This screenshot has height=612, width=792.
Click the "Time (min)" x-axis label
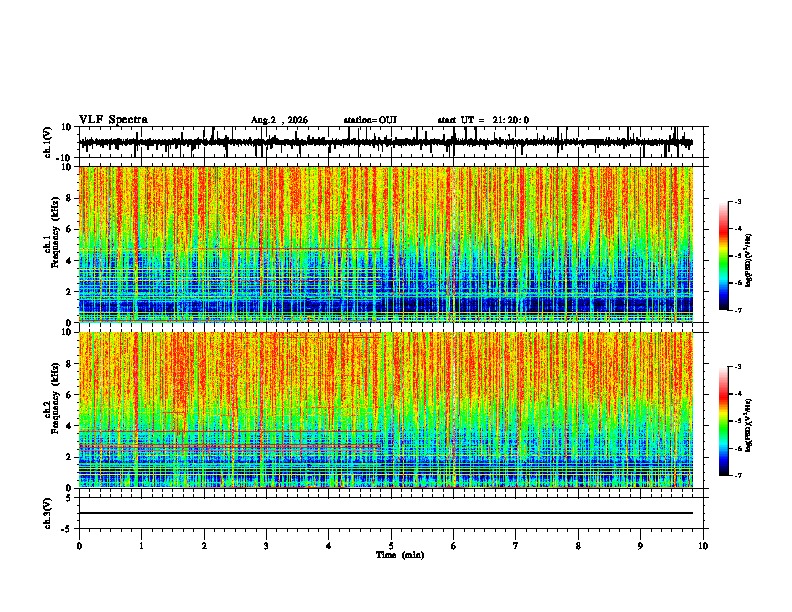(400, 555)
